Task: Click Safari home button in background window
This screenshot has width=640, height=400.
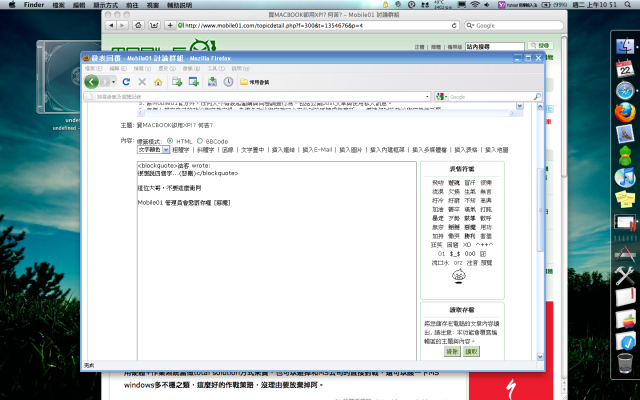Action: 138,25
